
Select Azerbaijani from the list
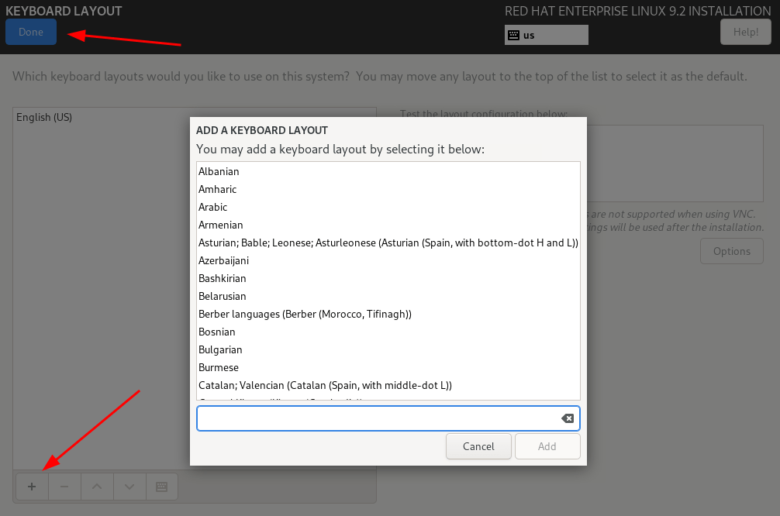388,261
